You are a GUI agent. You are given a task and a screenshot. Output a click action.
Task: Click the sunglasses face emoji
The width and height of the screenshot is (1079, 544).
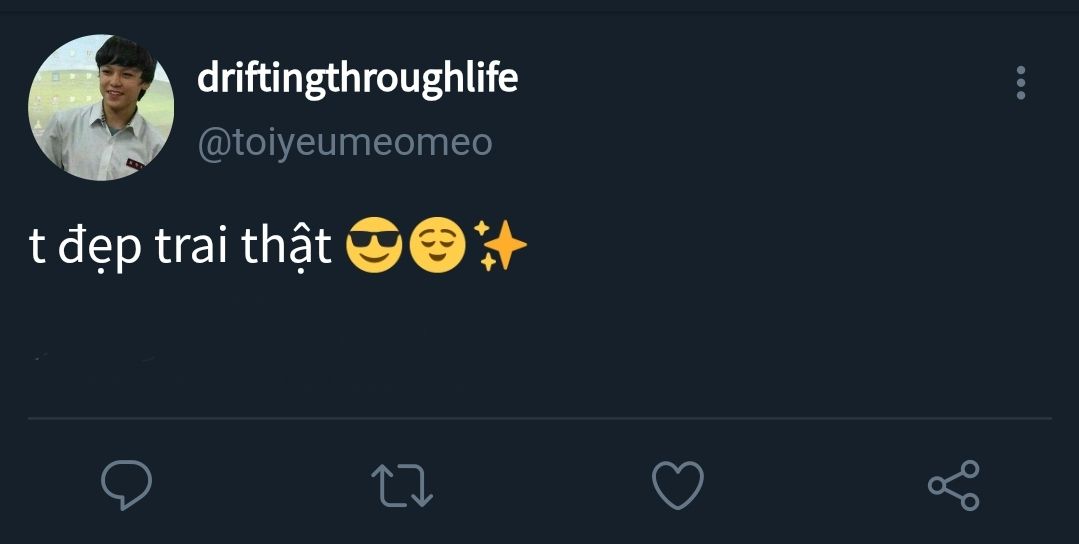click(373, 247)
